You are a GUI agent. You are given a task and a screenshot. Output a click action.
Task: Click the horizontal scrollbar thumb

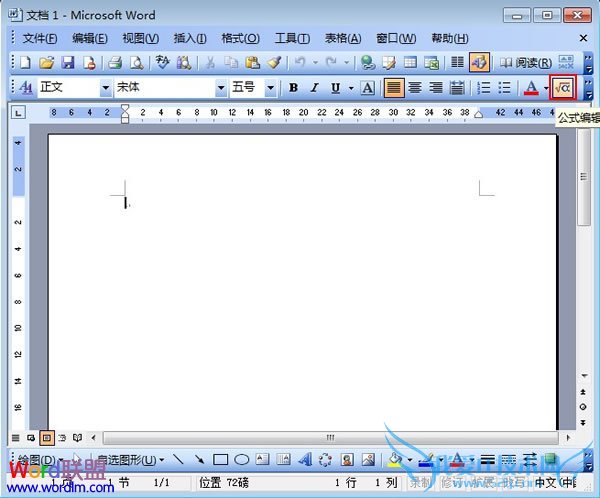click(x=331, y=438)
